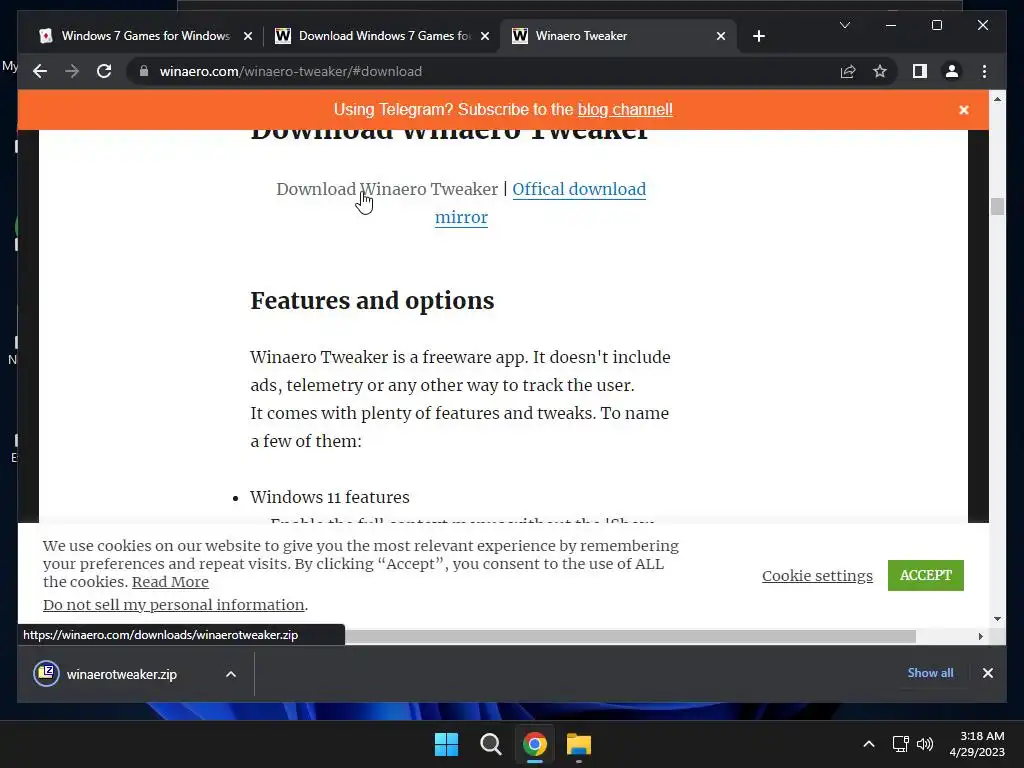Dismiss the orange Telegram banner
The height and width of the screenshot is (768, 1024).
pos(964,110)
